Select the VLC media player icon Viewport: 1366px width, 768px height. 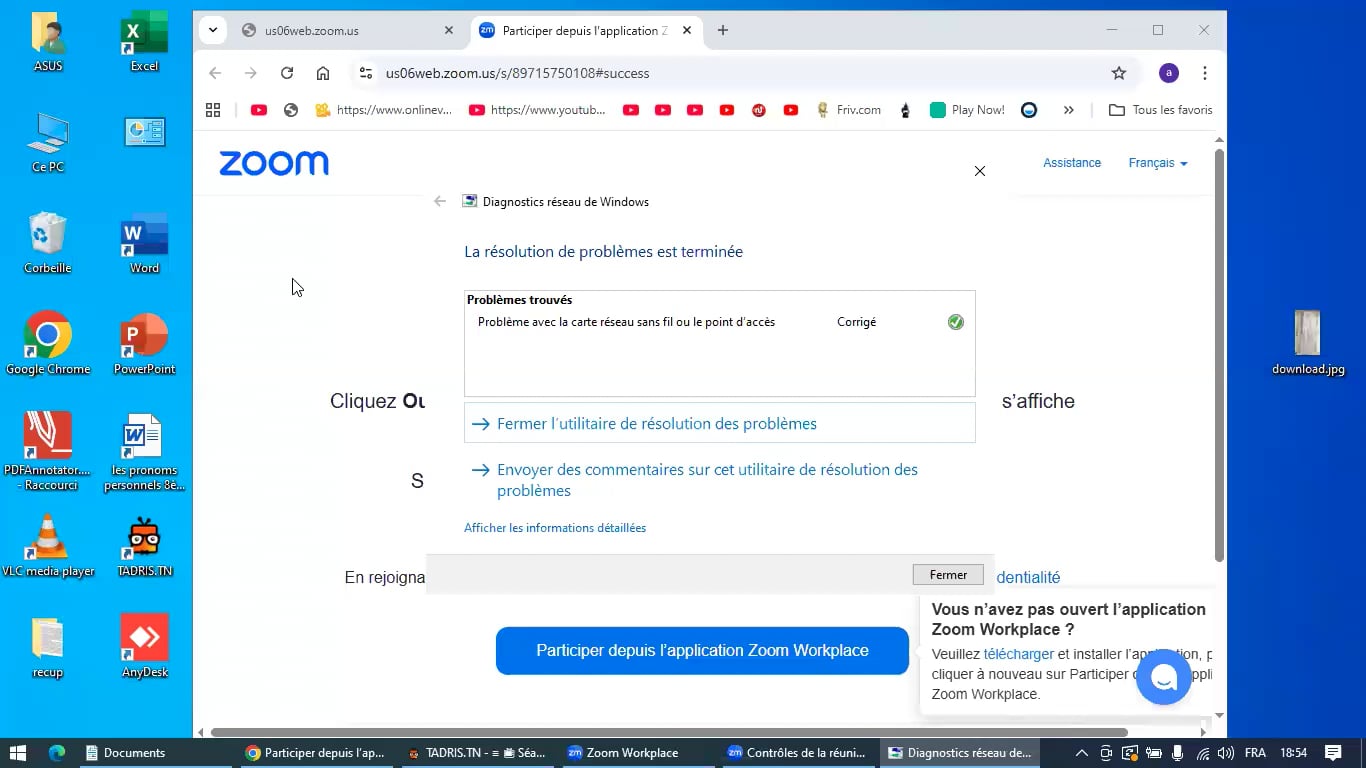point(48,547)
